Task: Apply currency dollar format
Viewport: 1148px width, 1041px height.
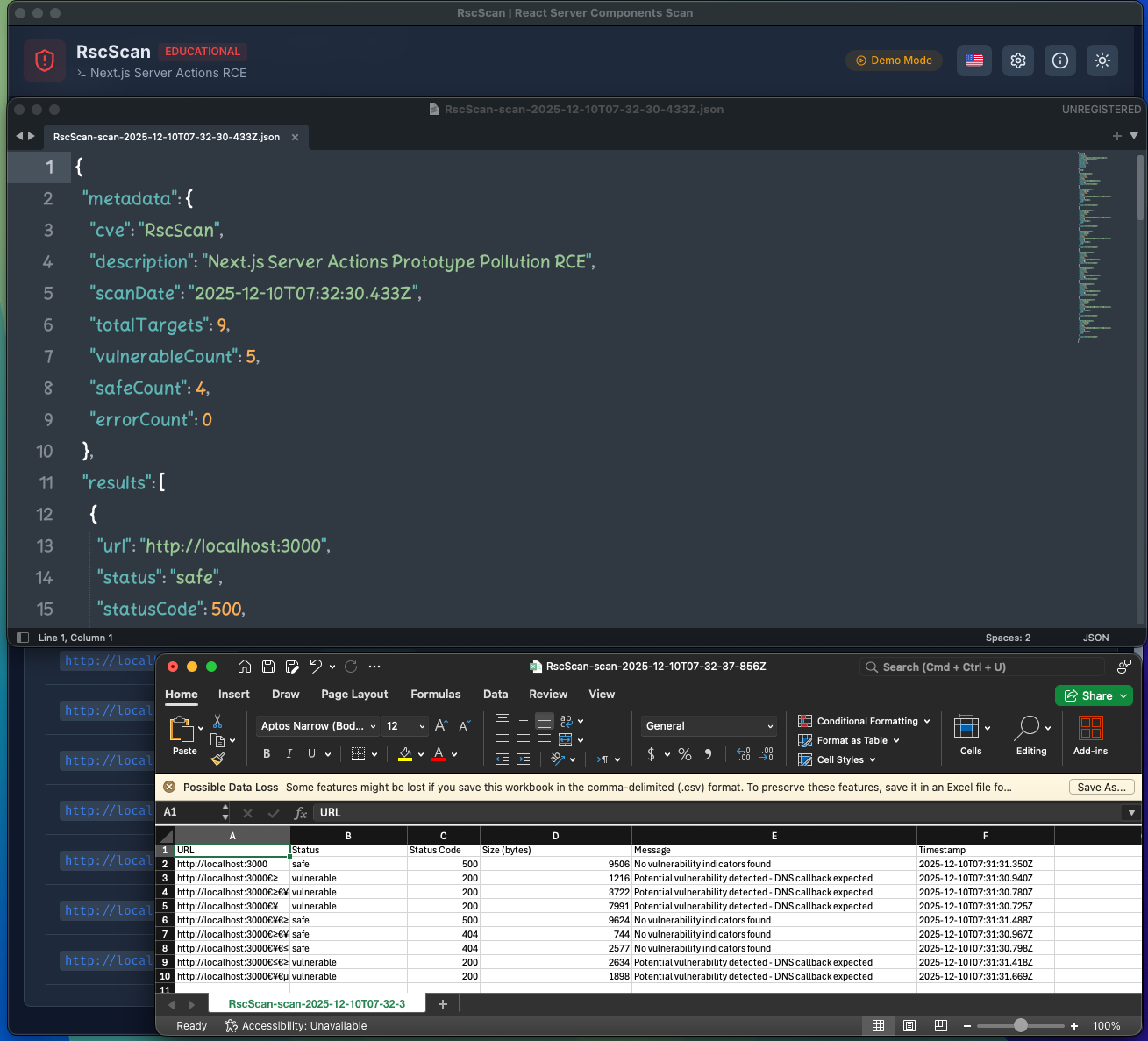Action: (651, 754)
